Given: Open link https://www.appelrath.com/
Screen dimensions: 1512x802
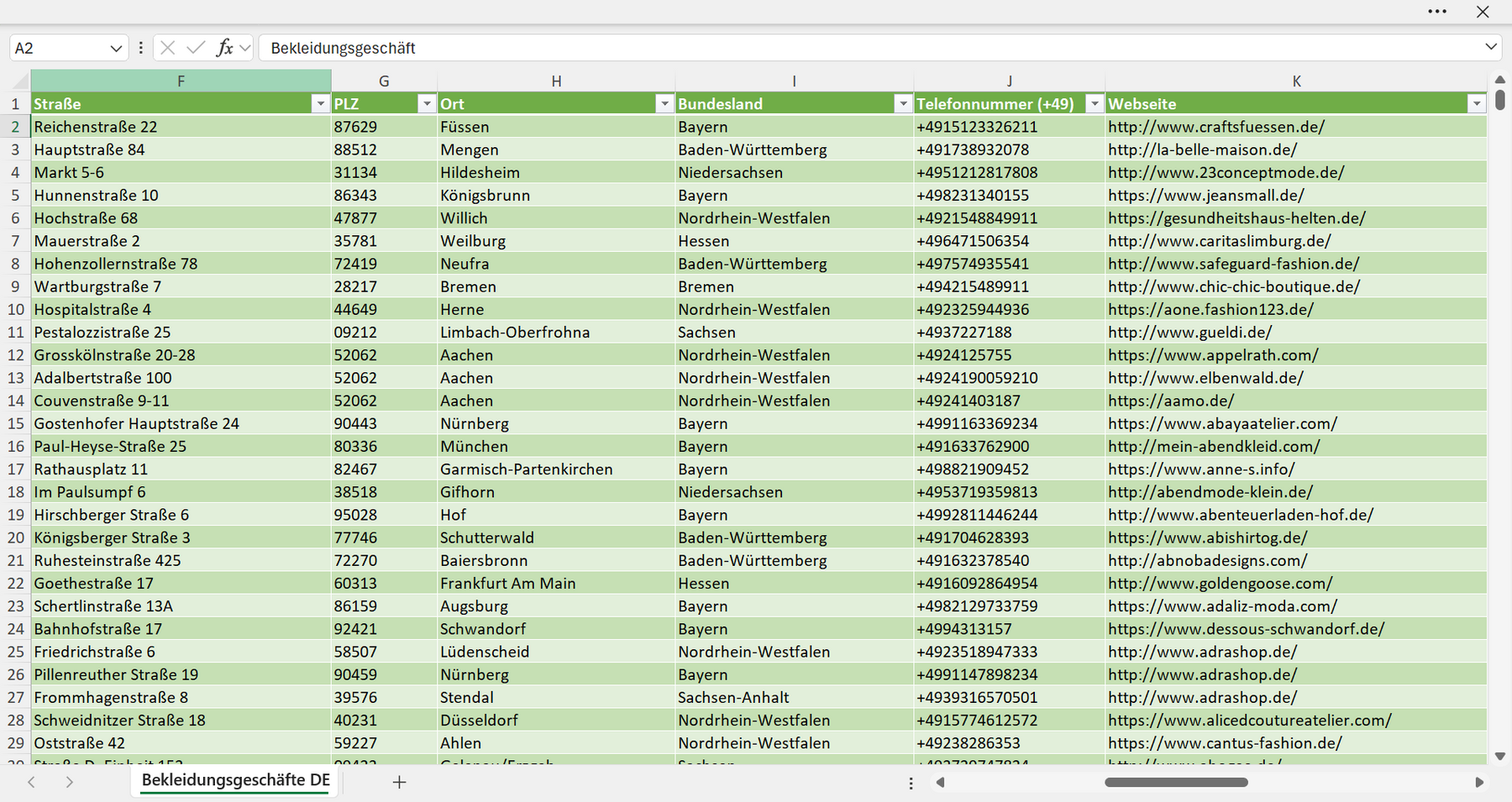Looking at the screenshot, I should [1213, 355].
